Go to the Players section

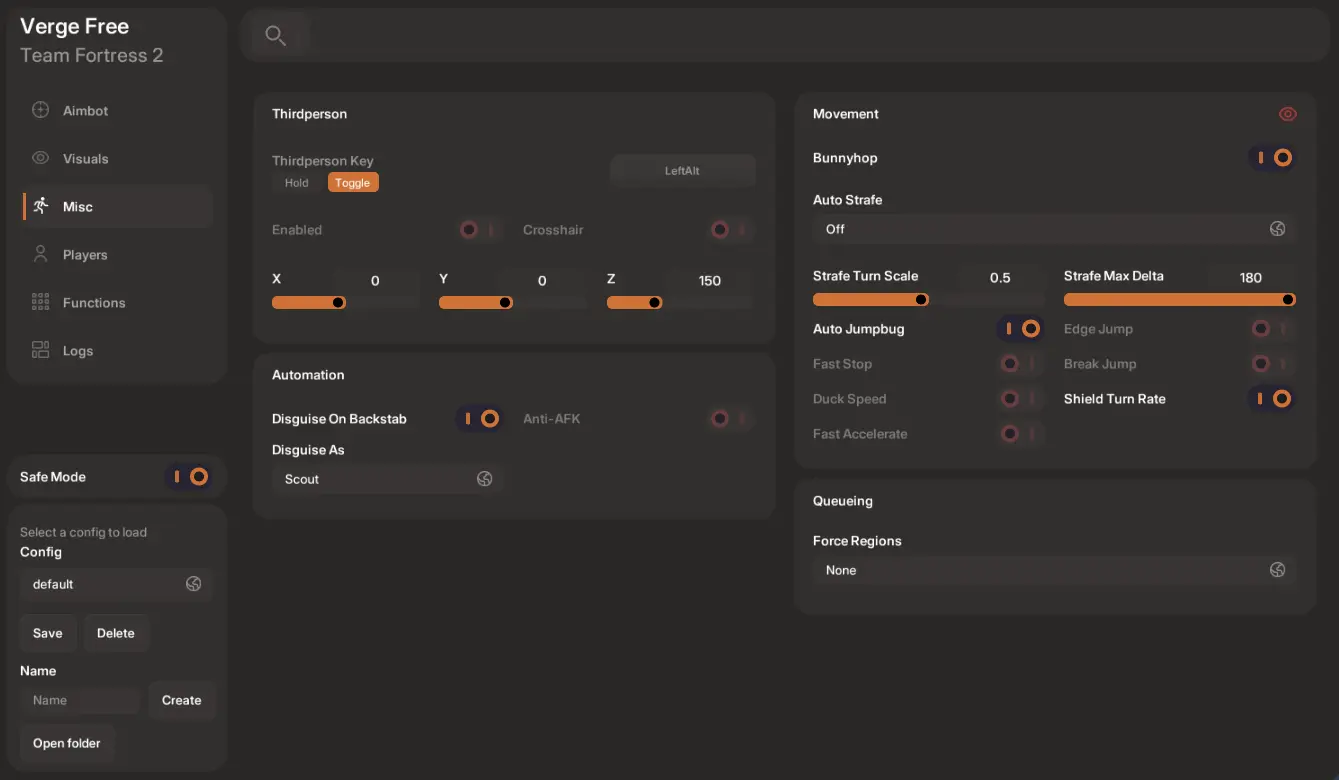[x=118, y=254]
